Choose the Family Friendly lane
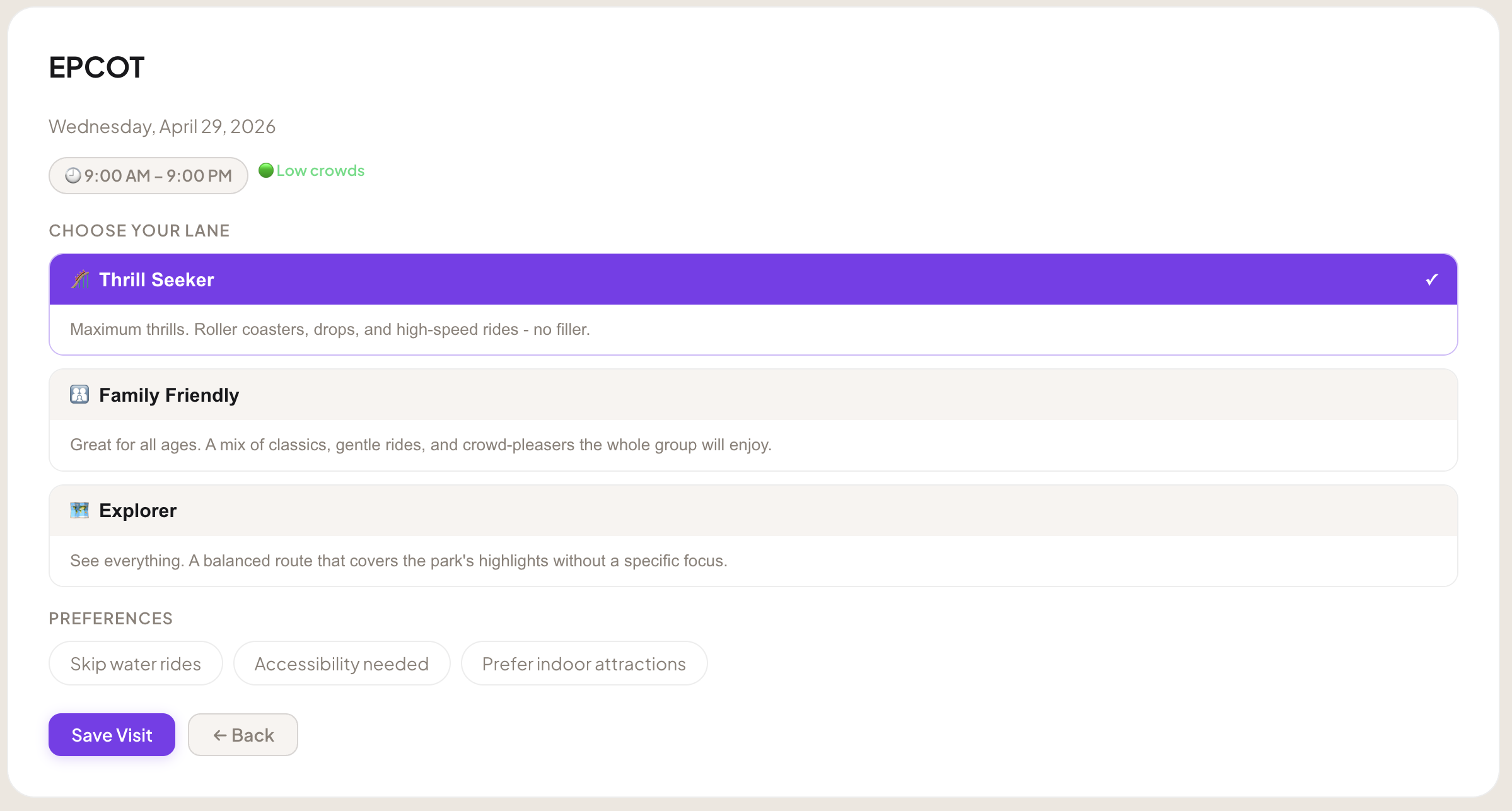The height and width of the screenshot is (811, 1512). [753, 420]
